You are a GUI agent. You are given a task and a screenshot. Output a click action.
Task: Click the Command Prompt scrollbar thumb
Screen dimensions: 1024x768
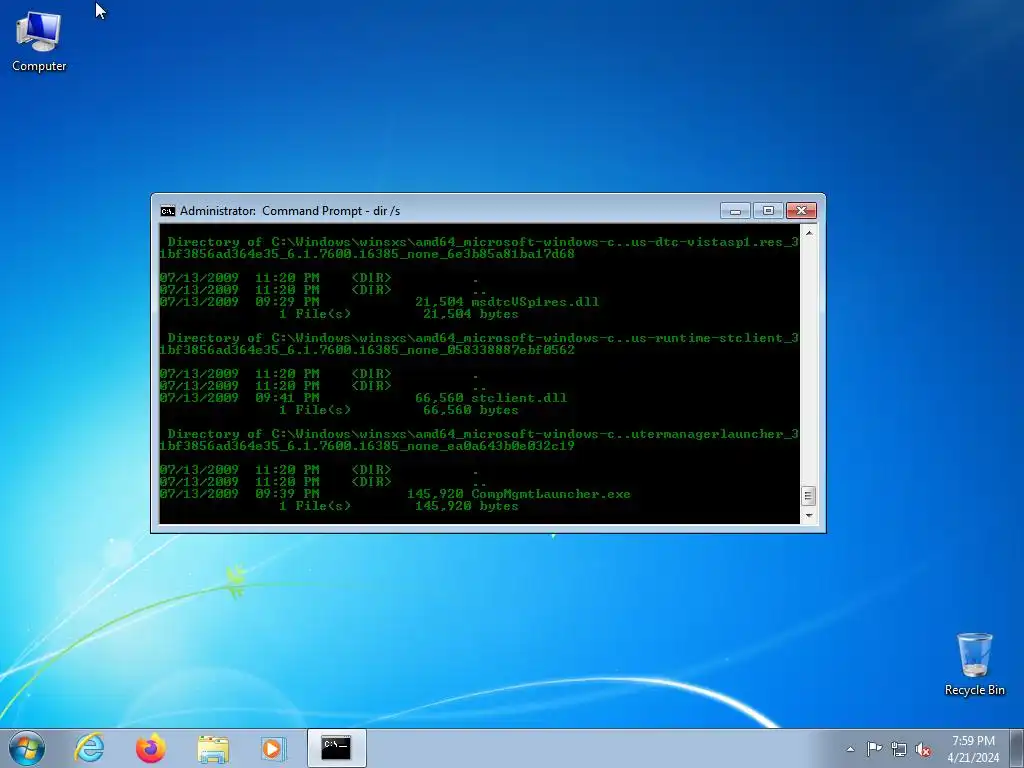808,496
